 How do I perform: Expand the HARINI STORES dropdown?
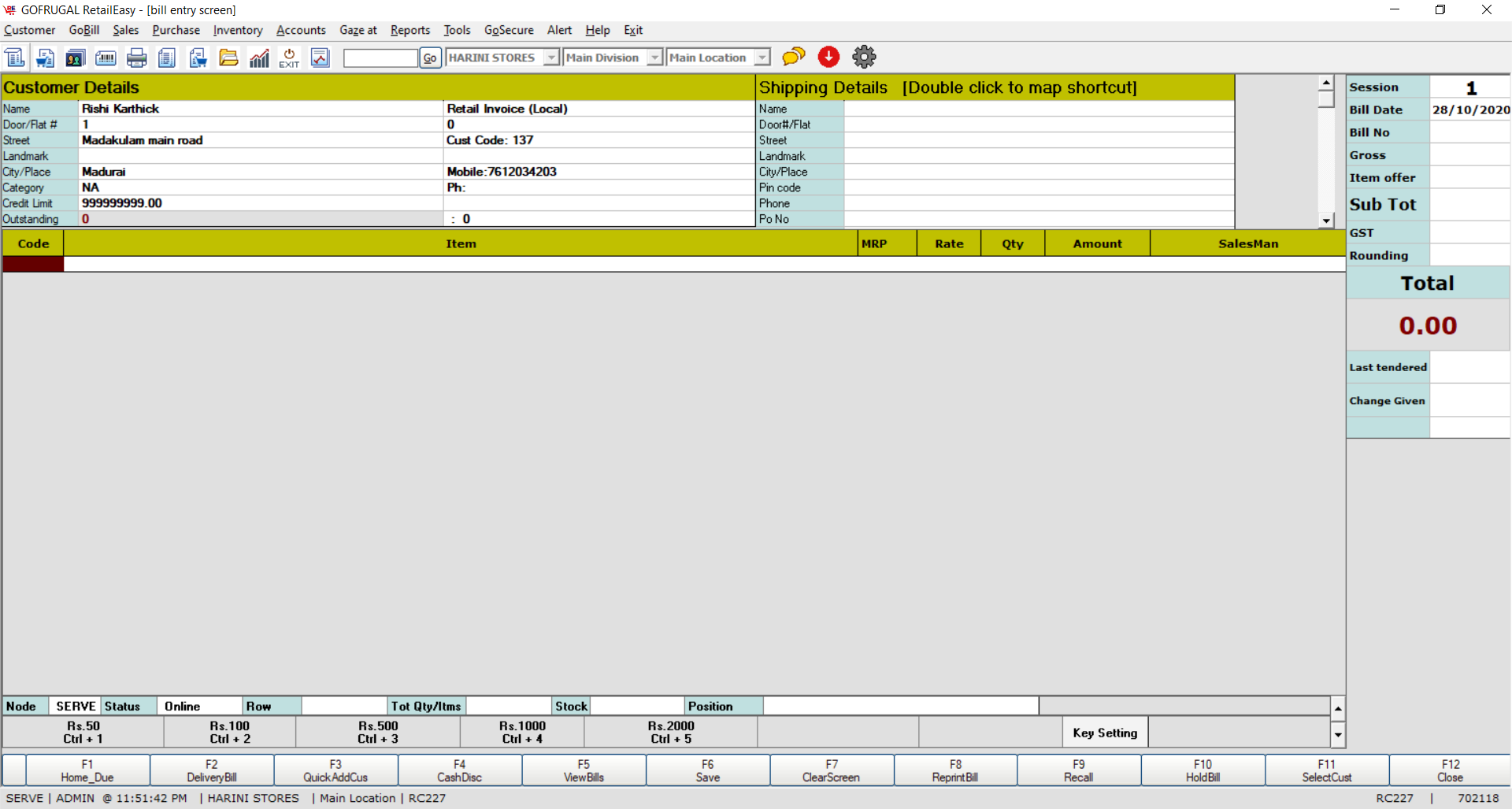coord(552,58)
